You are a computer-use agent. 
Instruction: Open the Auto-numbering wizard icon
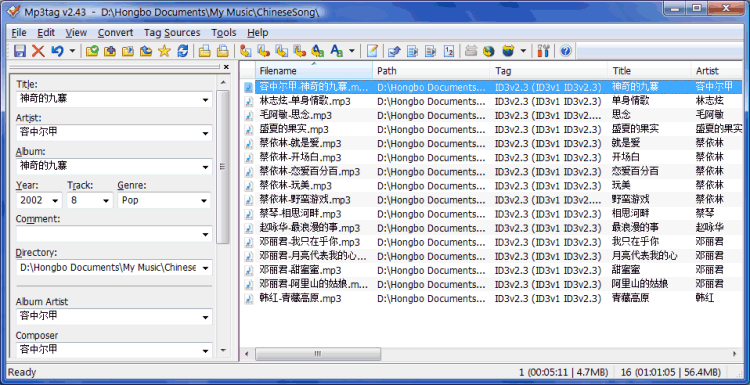(449, 51)
